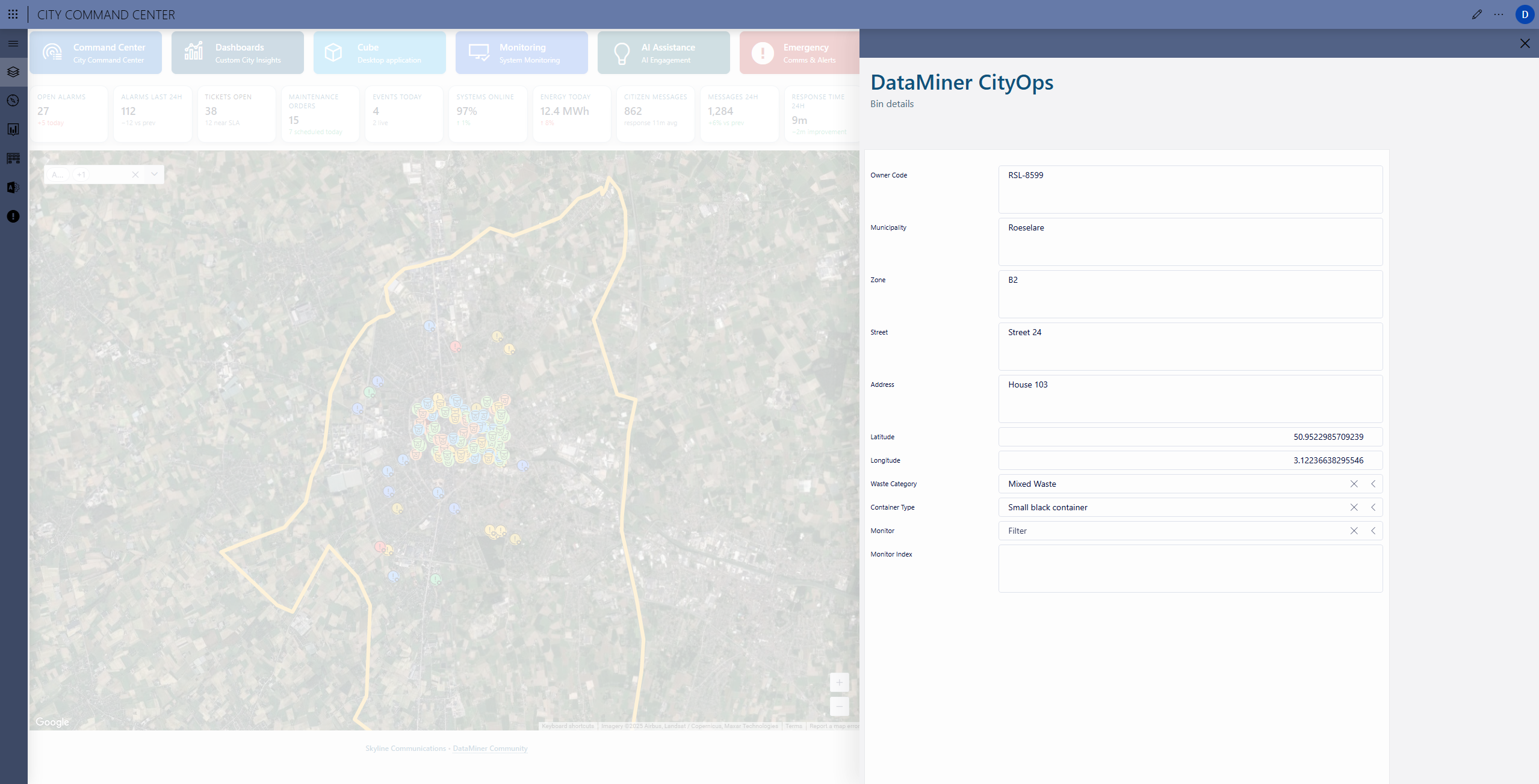Screen dimensions: 1539x784
Task: Click the Owner Code text field
Action: pos(1190,189)
